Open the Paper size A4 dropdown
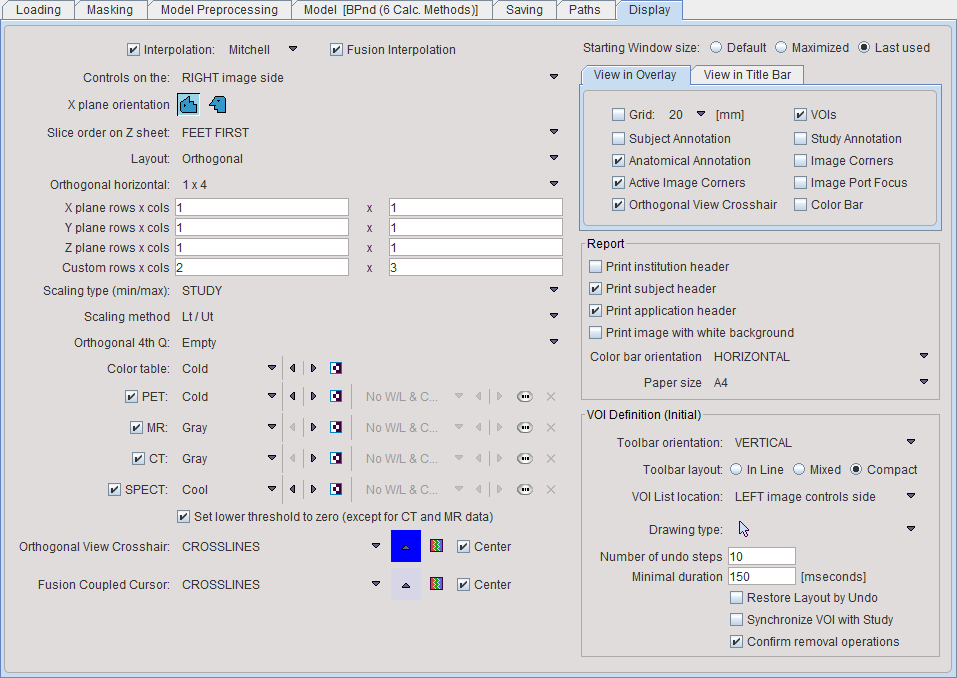957x678 pixels. 924,382
